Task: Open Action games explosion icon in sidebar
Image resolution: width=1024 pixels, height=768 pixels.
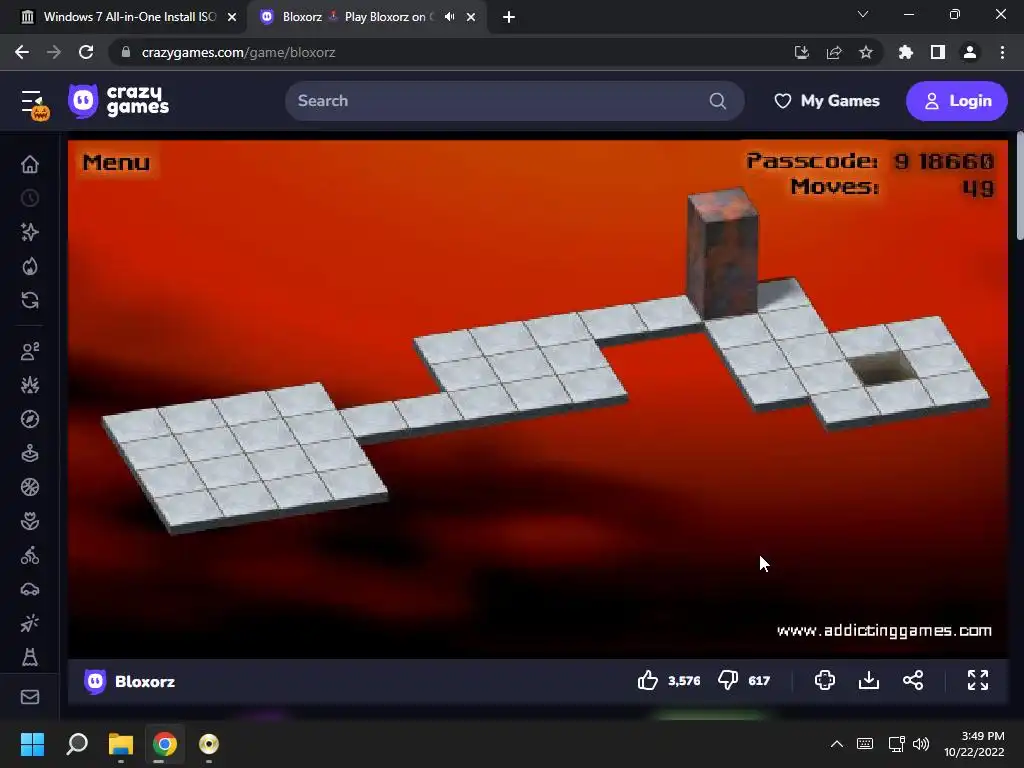Action: point(30,385)
